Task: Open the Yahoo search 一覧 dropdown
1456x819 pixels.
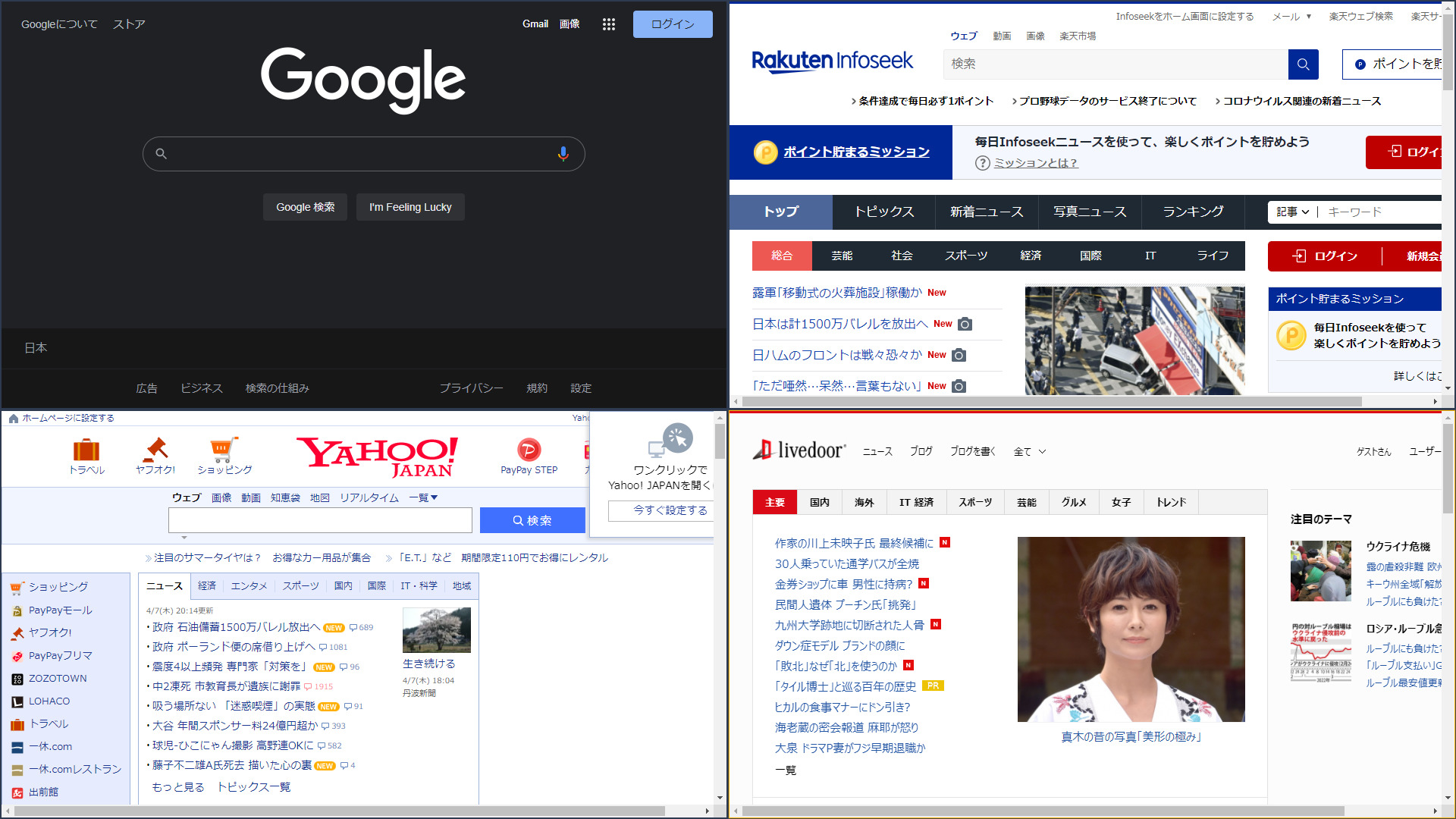Action: [423, 498]
